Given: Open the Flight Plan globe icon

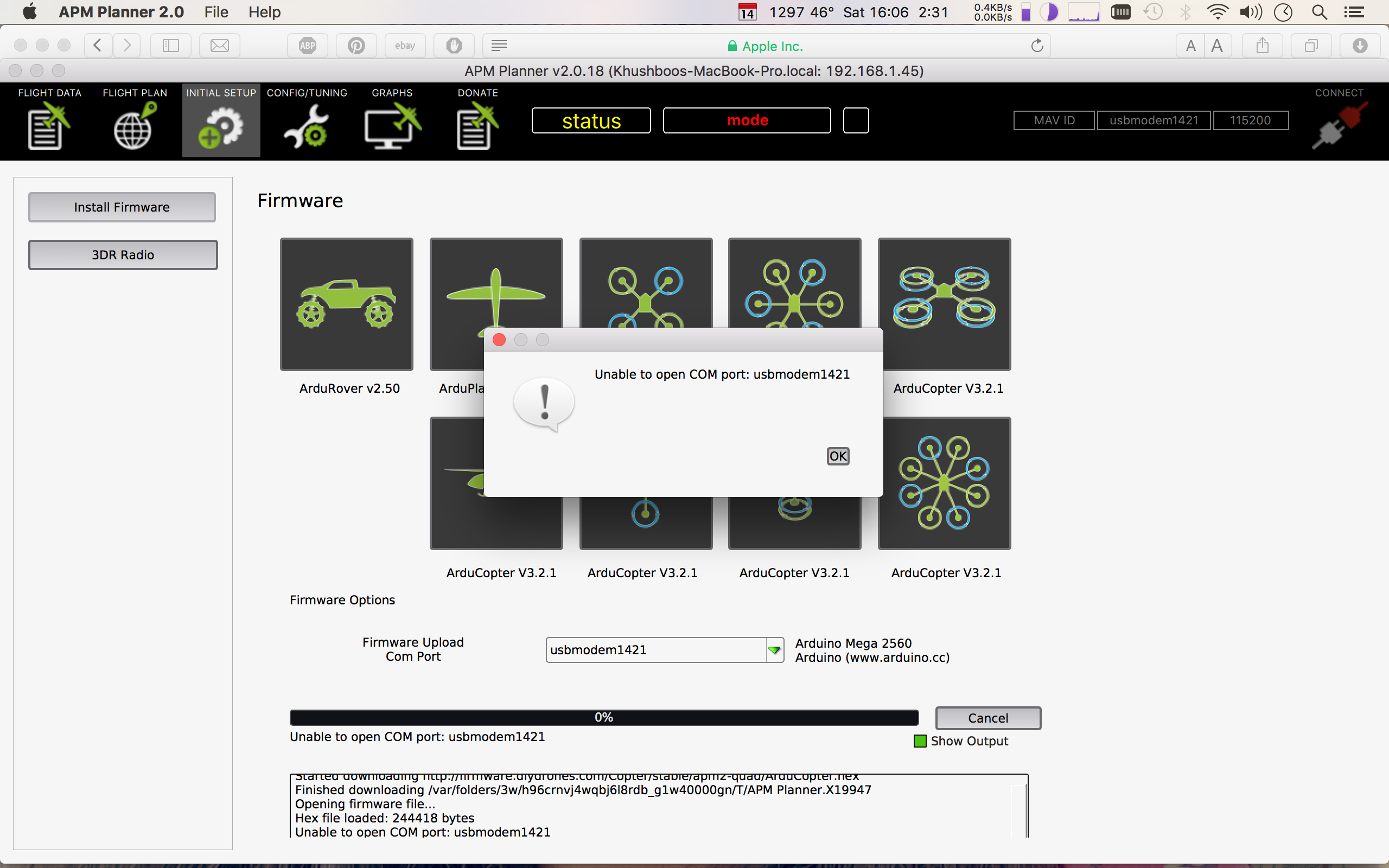Looking at the screenshot, I should (135, 126).
